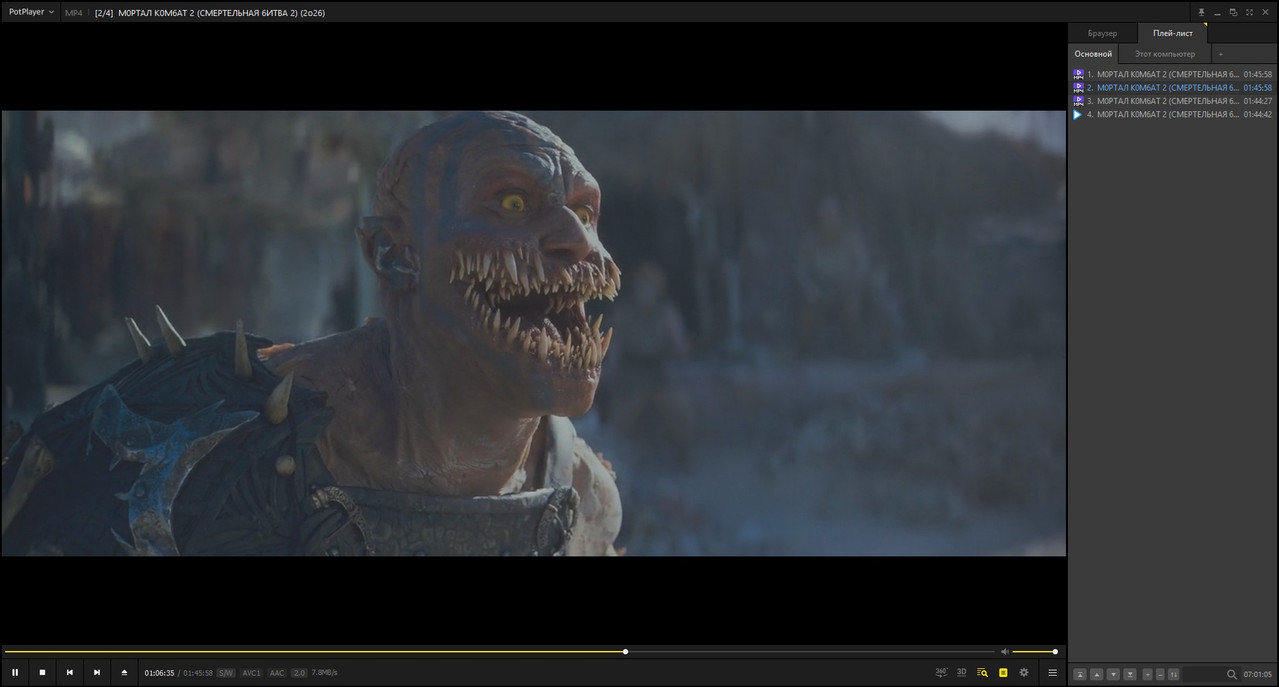Click the current time 01:06:35
This screenshot has height=687, width=1279.
[x=159, y=673]
